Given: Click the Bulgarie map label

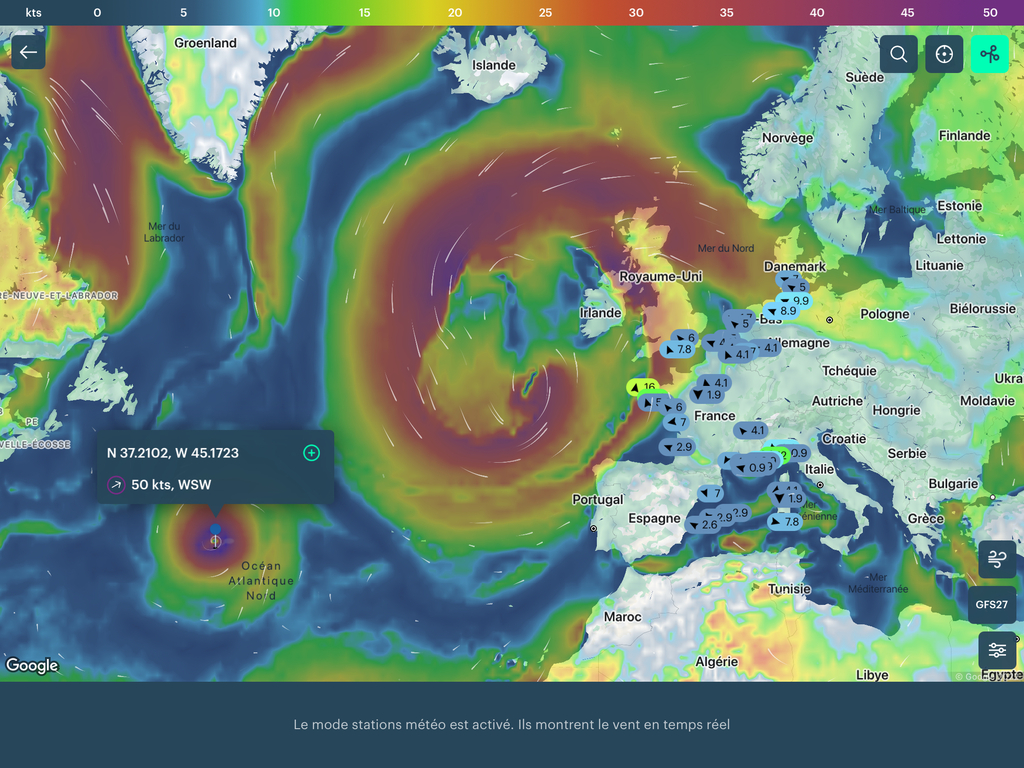Looking at the screenshot, I should click(953, 484).
